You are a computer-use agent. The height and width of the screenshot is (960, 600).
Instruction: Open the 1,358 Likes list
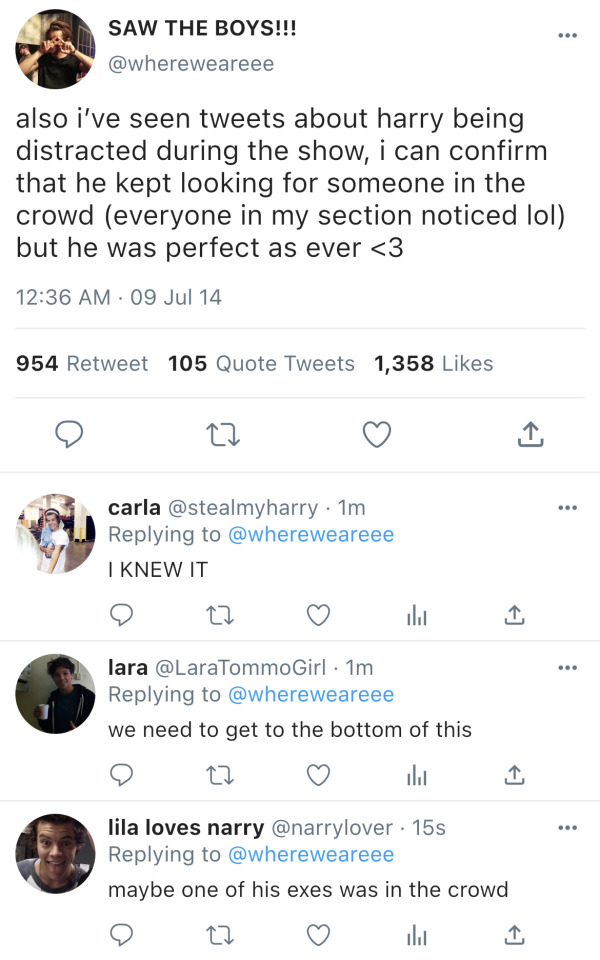[x=433, y=364]
